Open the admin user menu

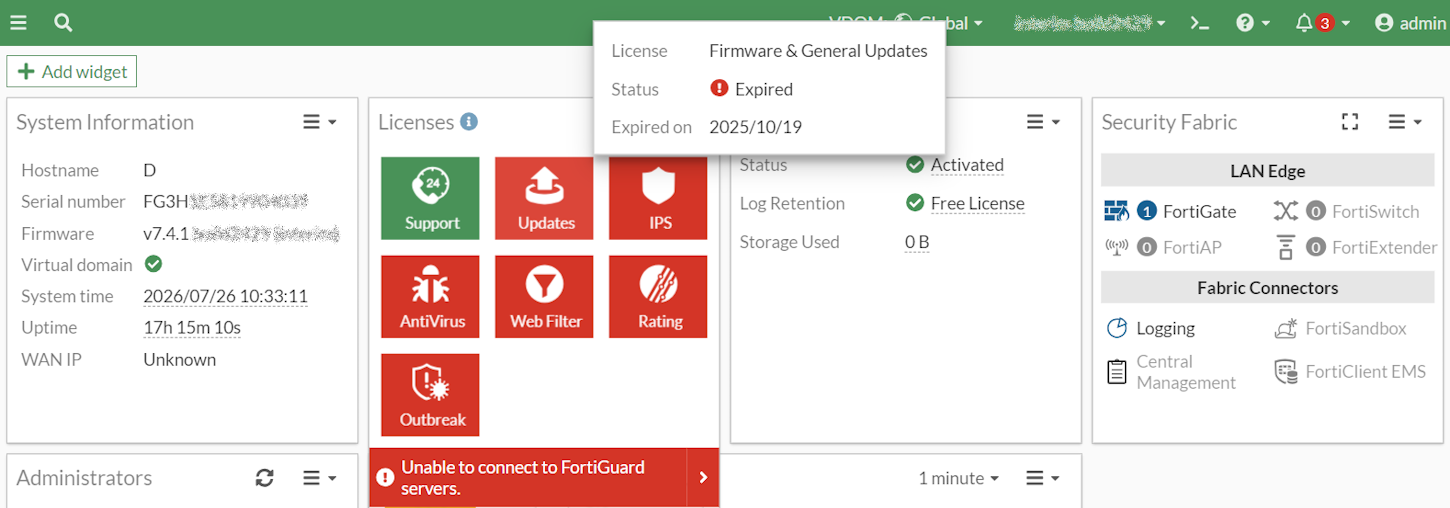pyautogui.click(x=1410, y=23)
